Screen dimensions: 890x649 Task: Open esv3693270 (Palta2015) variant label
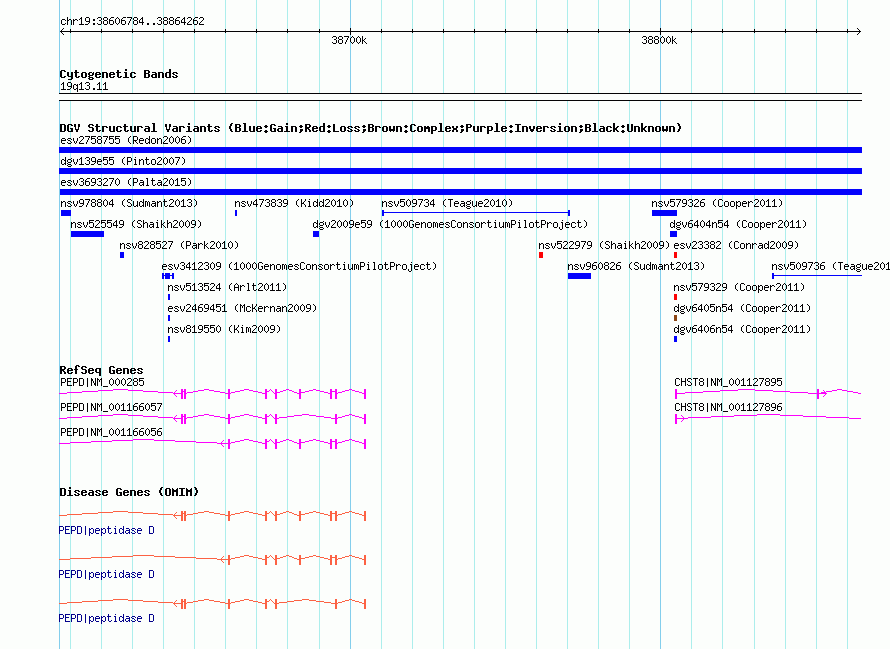pyautogui.click(x=126, y=182)
